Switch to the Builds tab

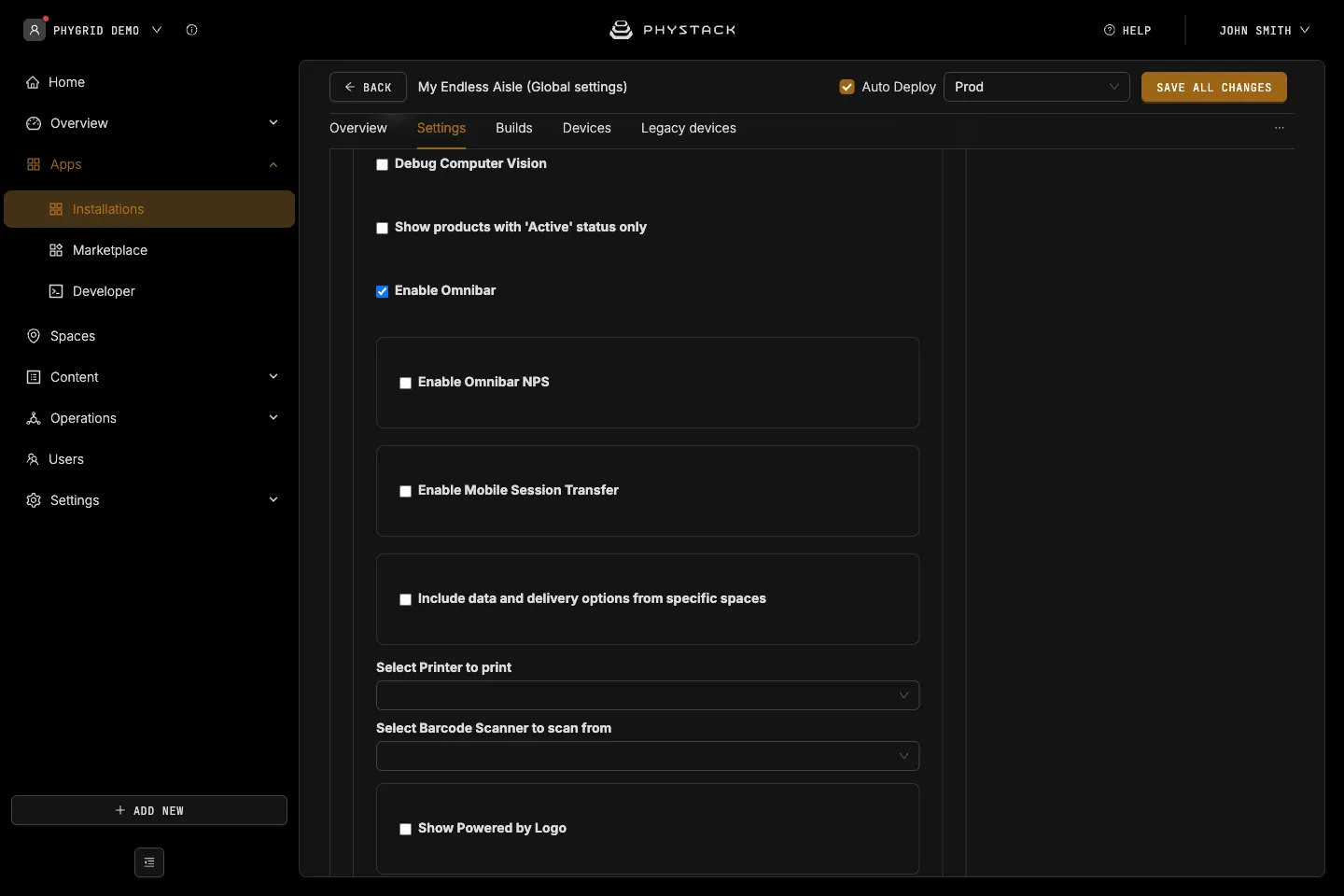tap(514, 128)
